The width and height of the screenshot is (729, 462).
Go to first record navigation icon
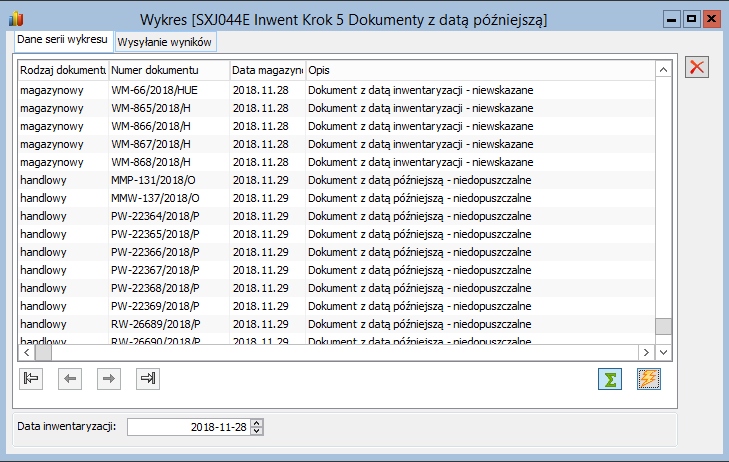pos(31,378)
